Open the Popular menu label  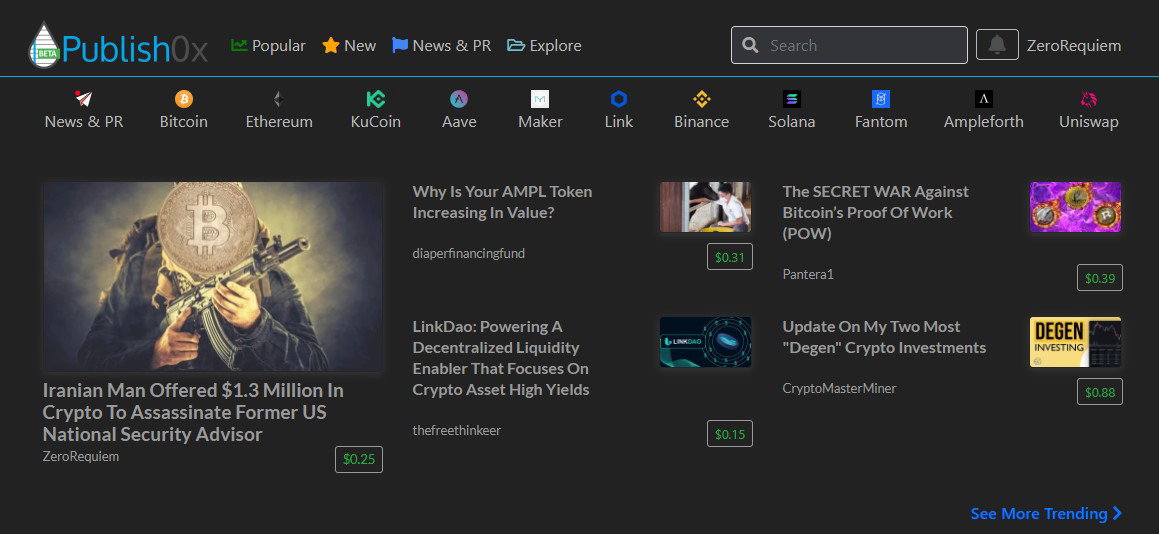(x=279, y=46)
